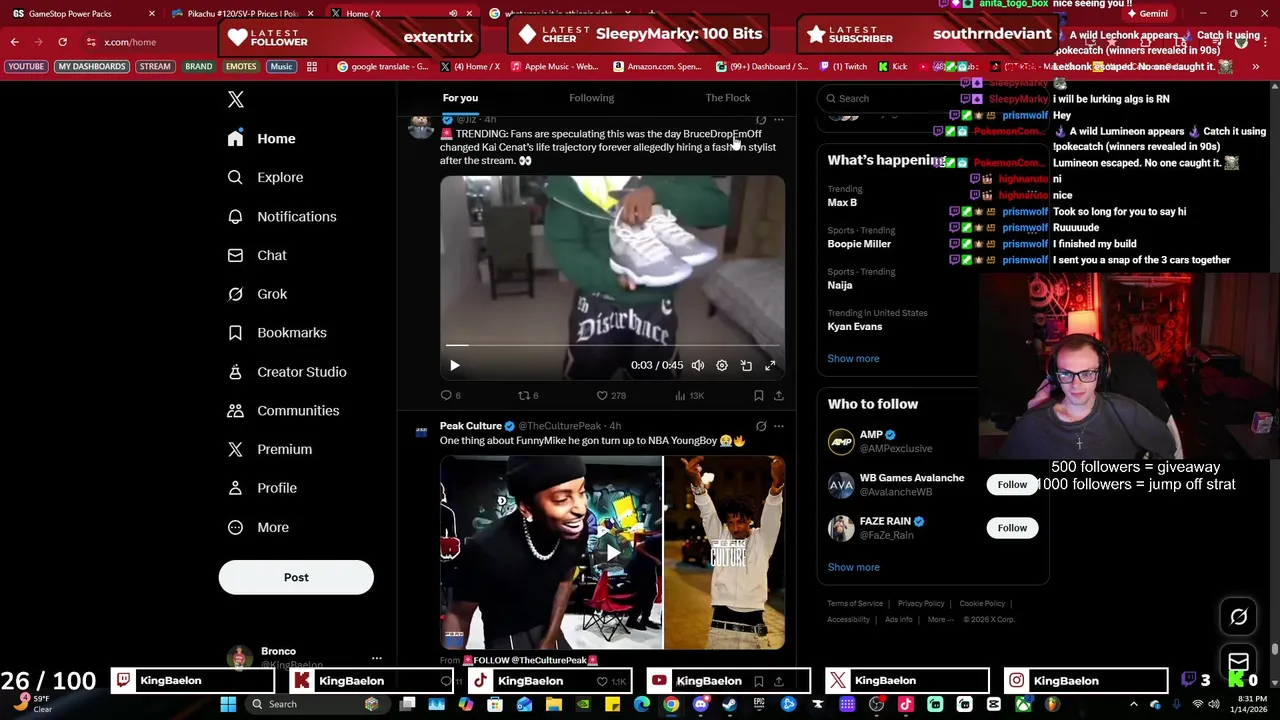This screenshot has width=1280, height=720.
Task: Go back in browser
Action: 14,42
